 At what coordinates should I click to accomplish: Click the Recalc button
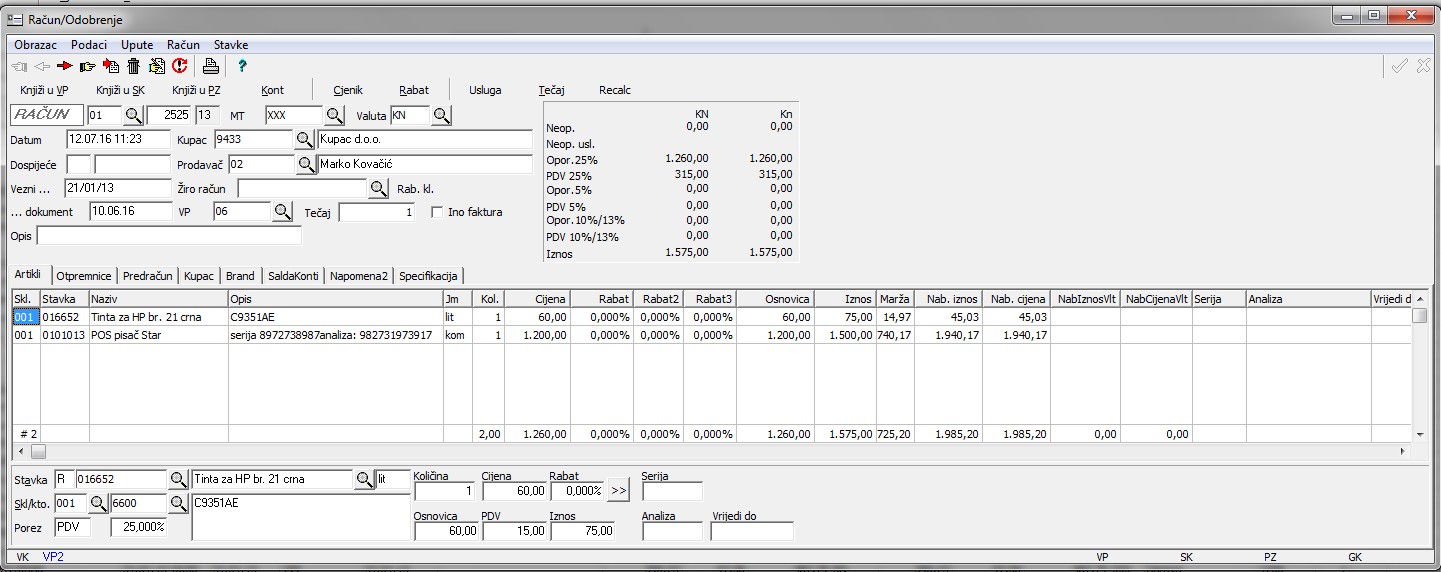(615, 90)
